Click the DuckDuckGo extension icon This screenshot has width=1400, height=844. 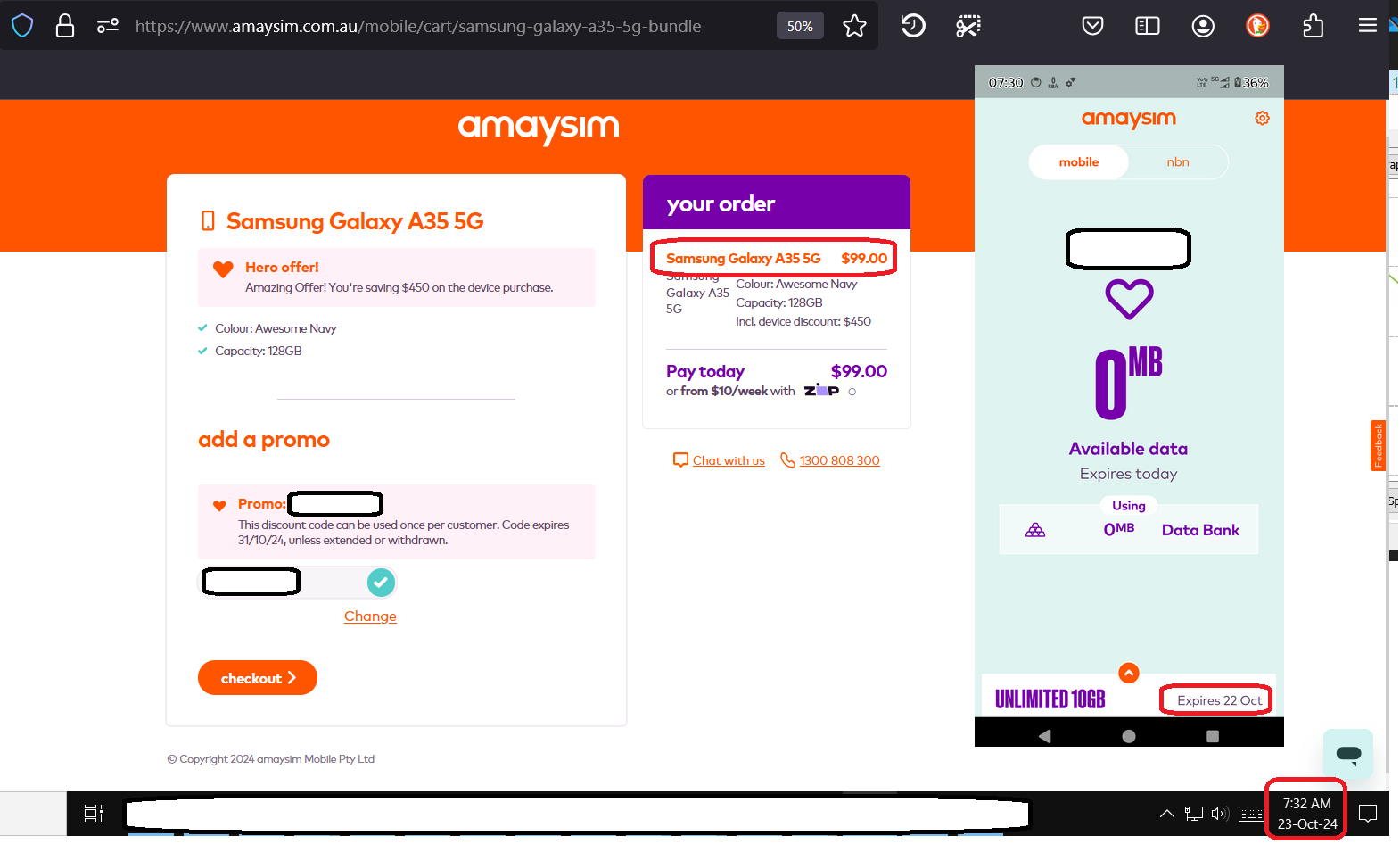click(x=1257, y=26)
